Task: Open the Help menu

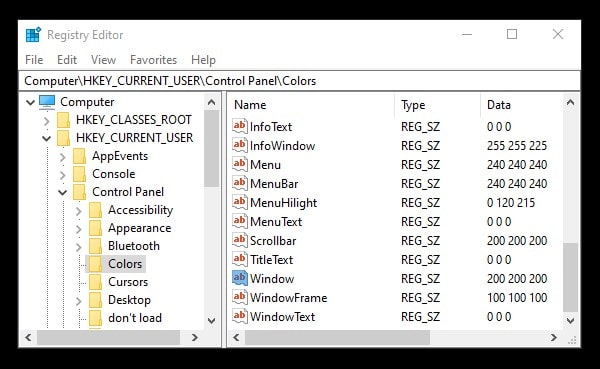Action: point(203,60)
